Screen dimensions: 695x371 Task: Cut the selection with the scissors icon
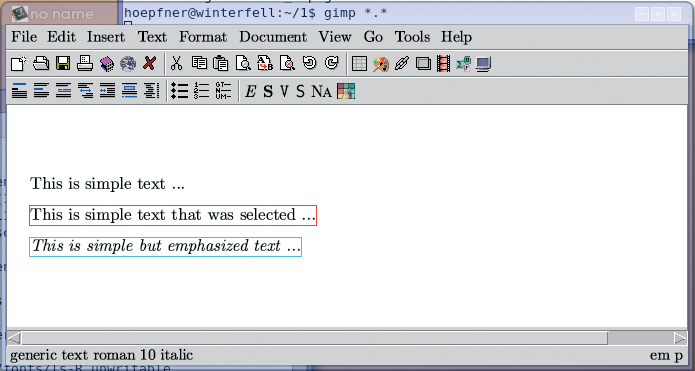(x=176, y=64)
